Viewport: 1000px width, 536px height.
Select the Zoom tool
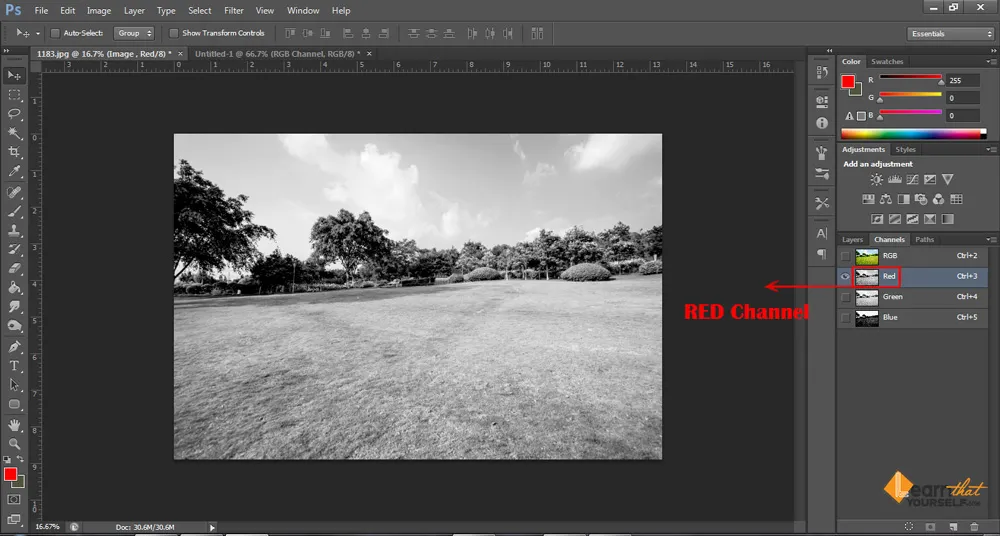pyautogui.click(x=15, y=443)
